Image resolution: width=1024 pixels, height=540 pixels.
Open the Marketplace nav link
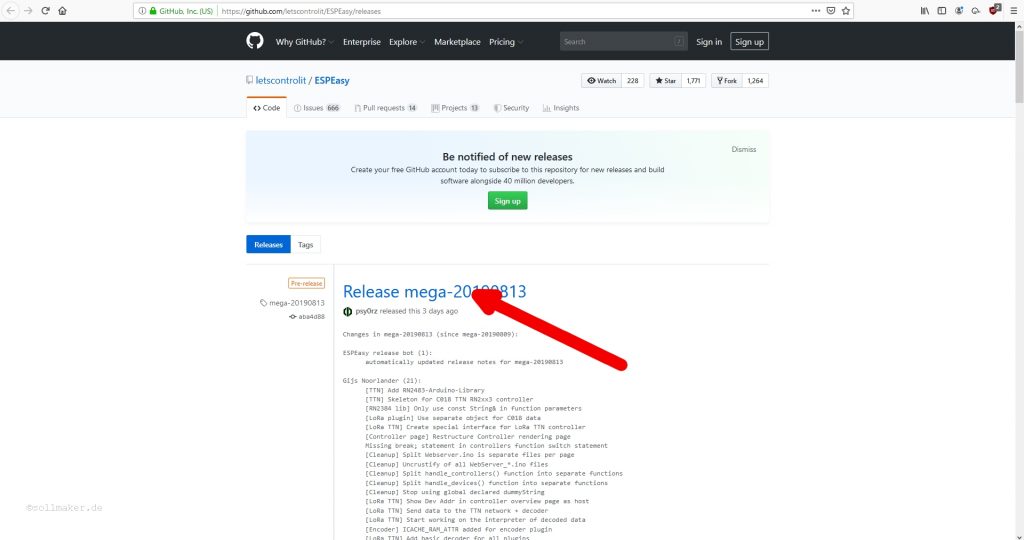457,42
